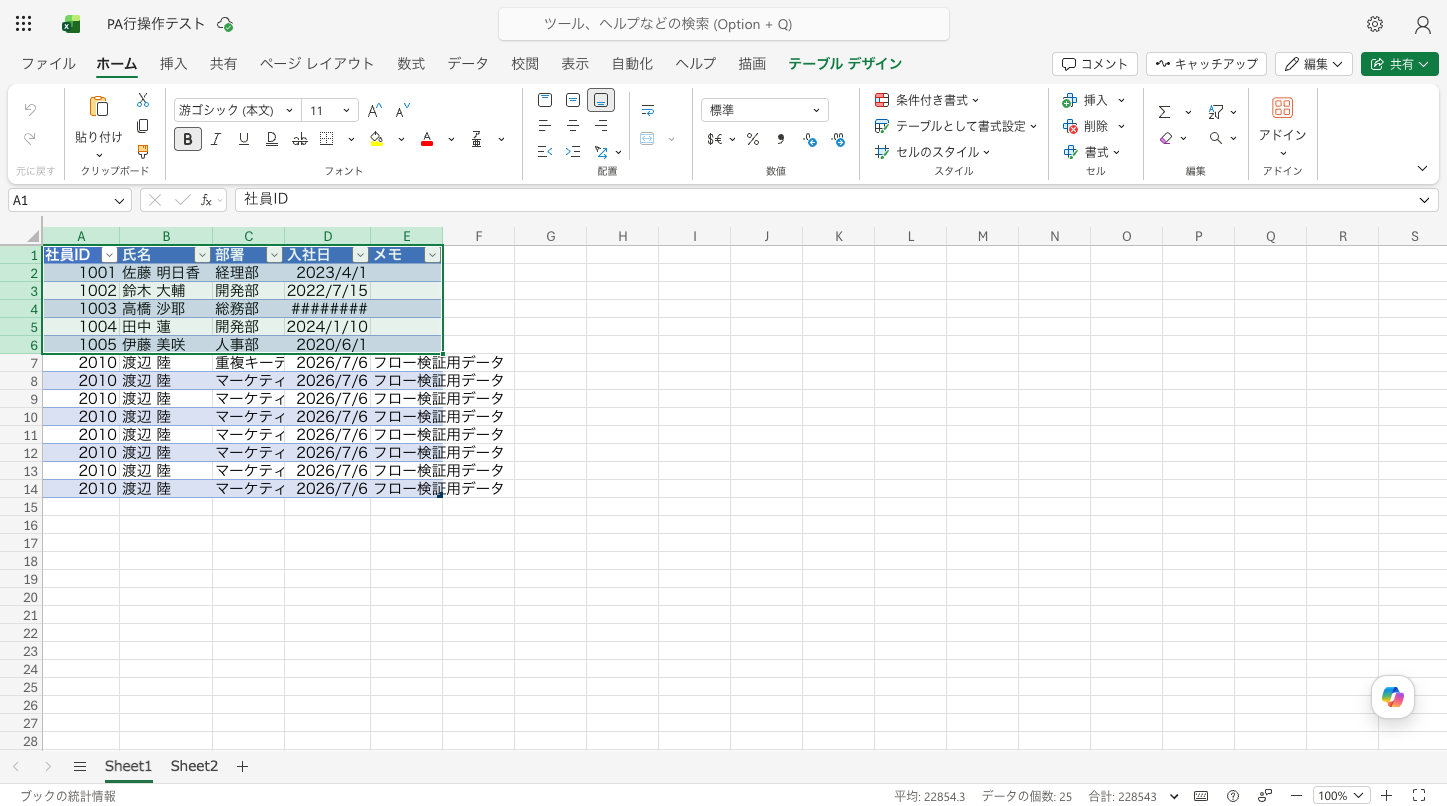The width and height of the screenshot is (1447, 806).
Task: Apply double underline formatting
Action: pos(271,139)
